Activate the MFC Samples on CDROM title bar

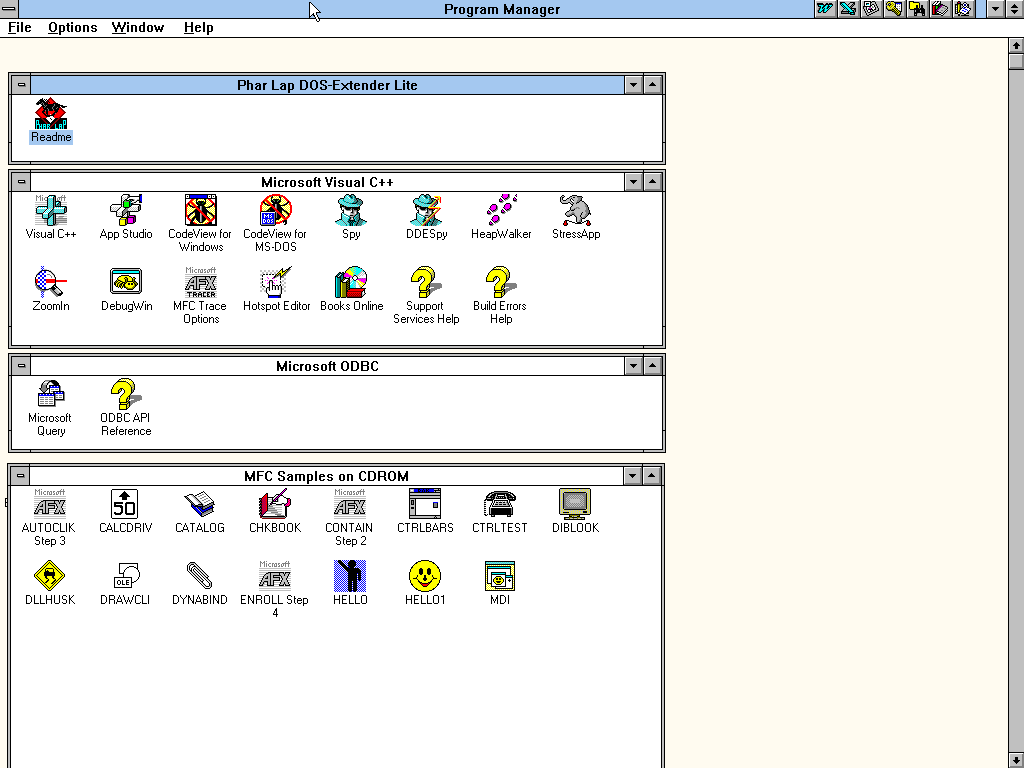[x=327, y=475]
